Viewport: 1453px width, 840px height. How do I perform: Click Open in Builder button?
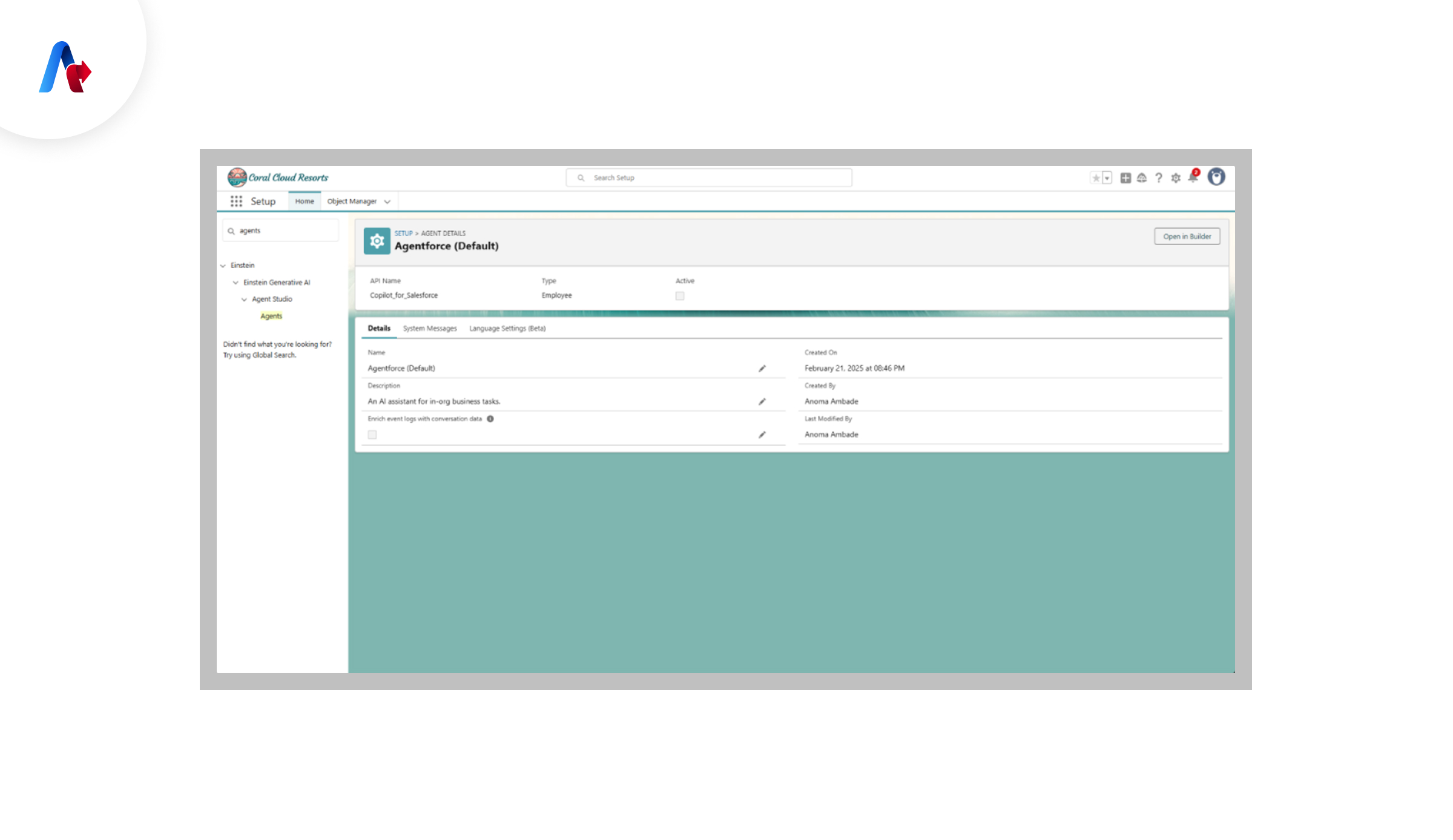click(1187, 237)
